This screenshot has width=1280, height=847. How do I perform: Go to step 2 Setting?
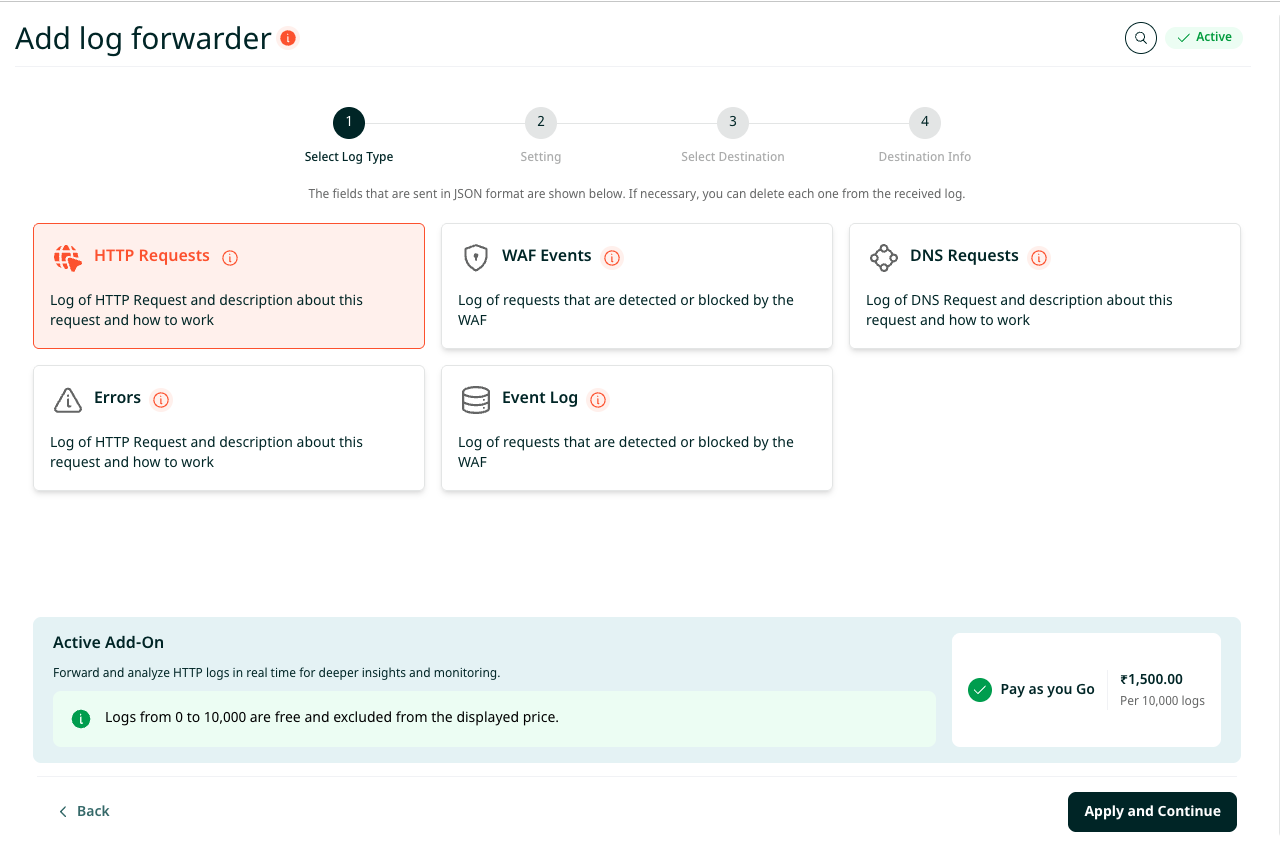pos(540,123)
